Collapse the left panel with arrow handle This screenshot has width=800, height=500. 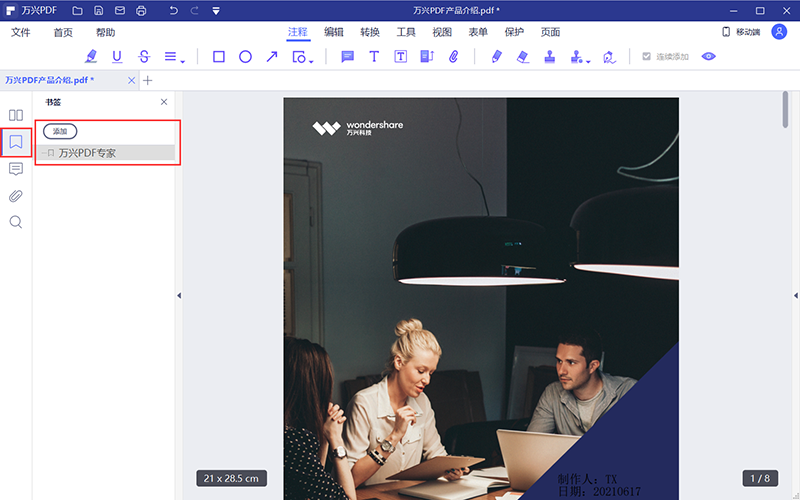178,295
